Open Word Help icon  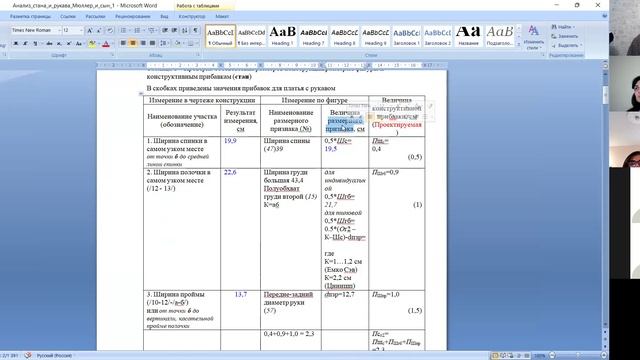[x=604, y=16]
